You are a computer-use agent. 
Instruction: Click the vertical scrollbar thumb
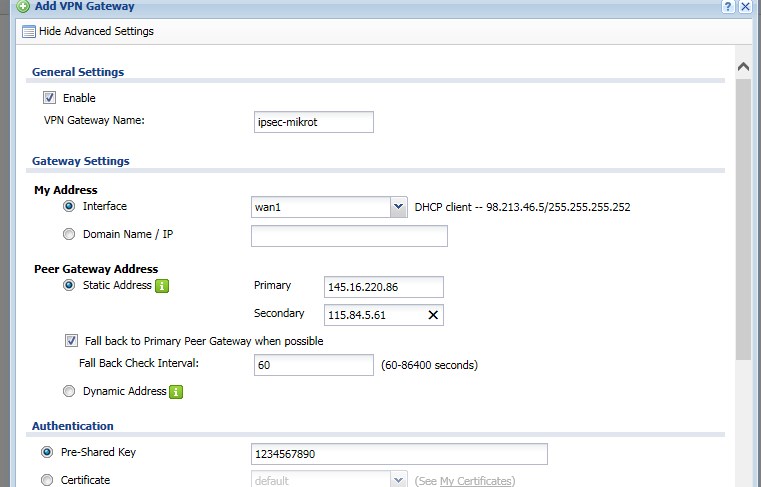[743, 219]
